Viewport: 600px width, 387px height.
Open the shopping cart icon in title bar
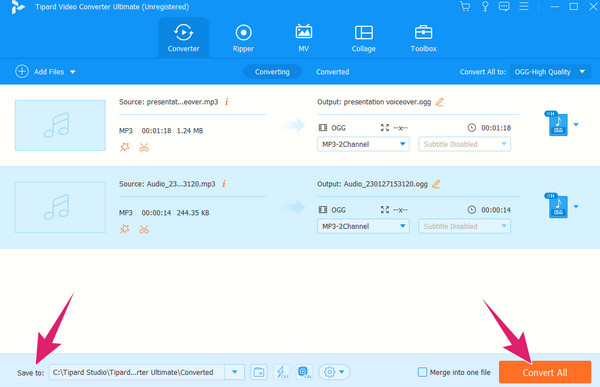pos(465,7)
